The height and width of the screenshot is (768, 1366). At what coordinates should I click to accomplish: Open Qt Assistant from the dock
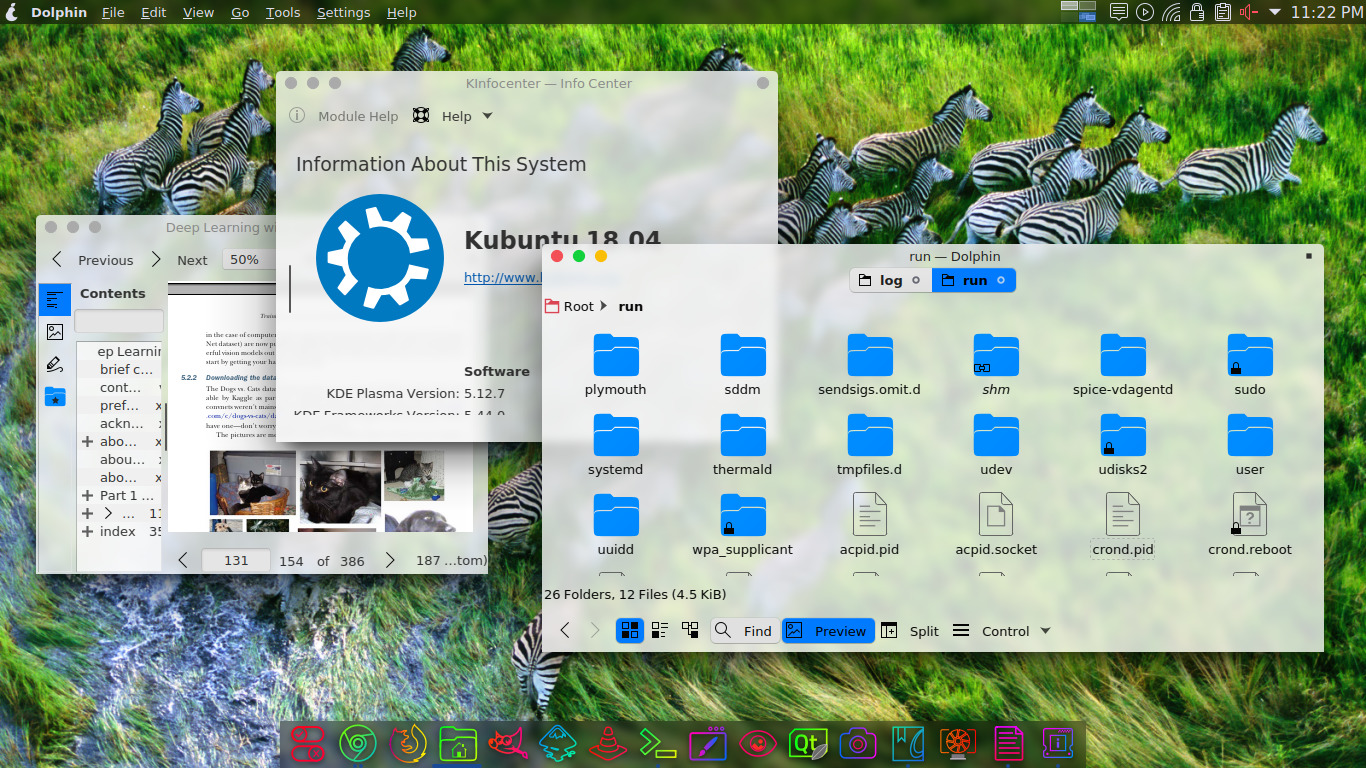pyautogui.click(x=808, y=743)
